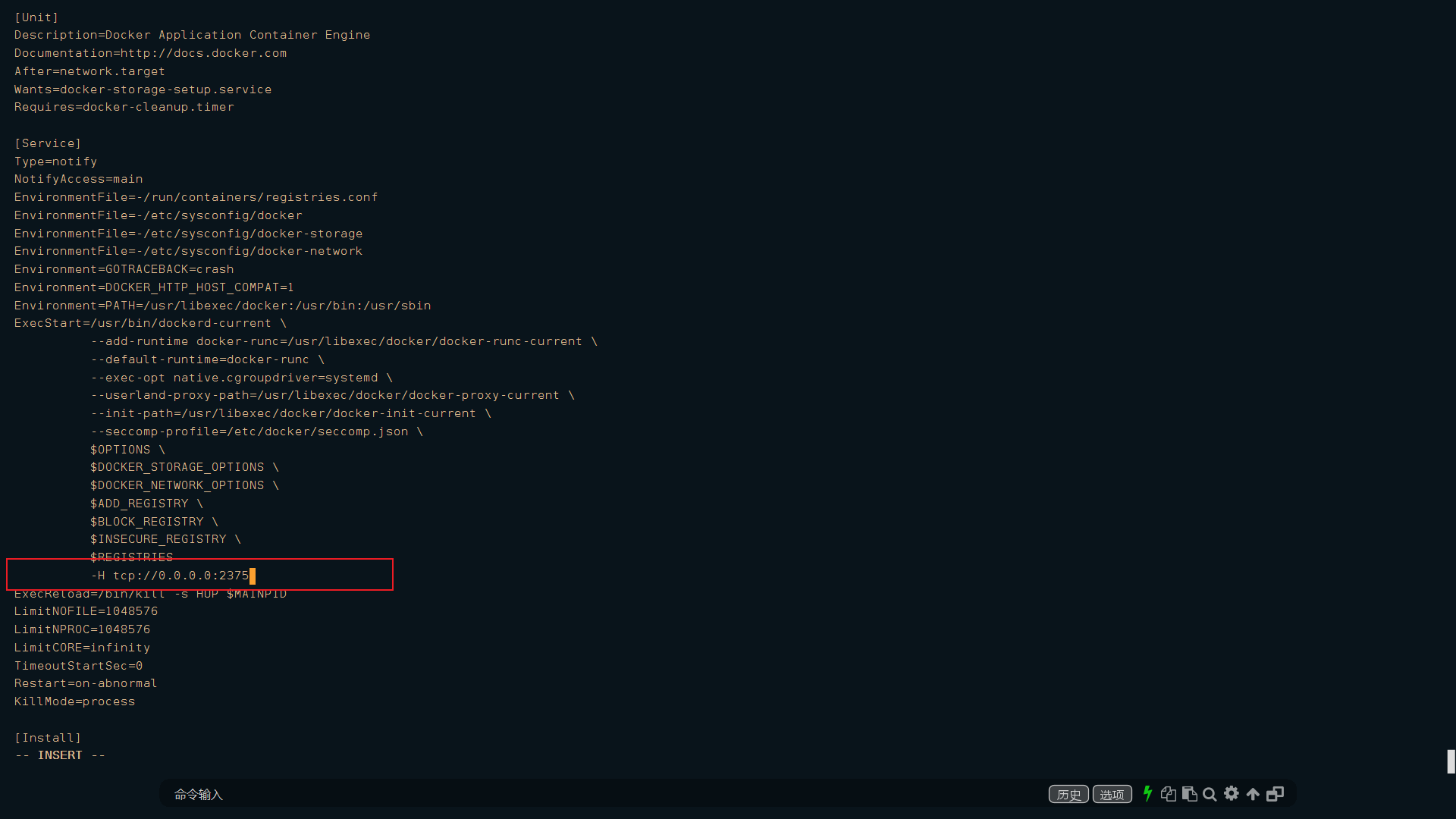Click the Description=Docker Application Container Engine line
This screenshot has width=1456, height=819.
[x=192, y=35]
